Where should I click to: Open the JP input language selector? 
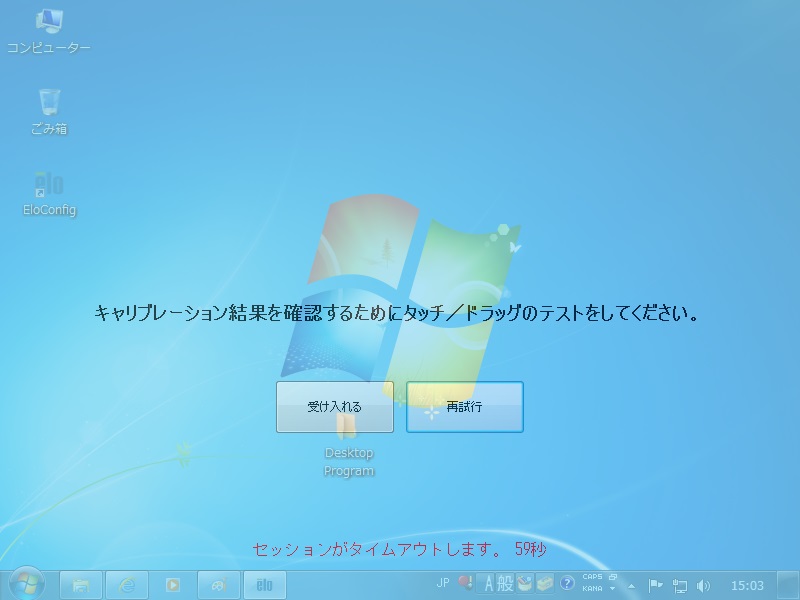click(x=443, y=583)
